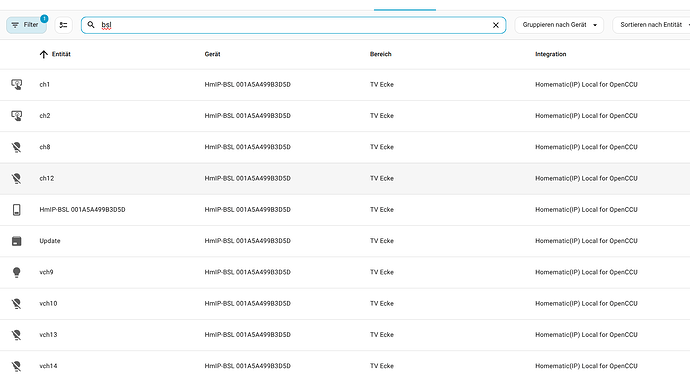Toggle selection mode checklist icon
Viewport: 690px width, 378px height.
pos(63,25)
